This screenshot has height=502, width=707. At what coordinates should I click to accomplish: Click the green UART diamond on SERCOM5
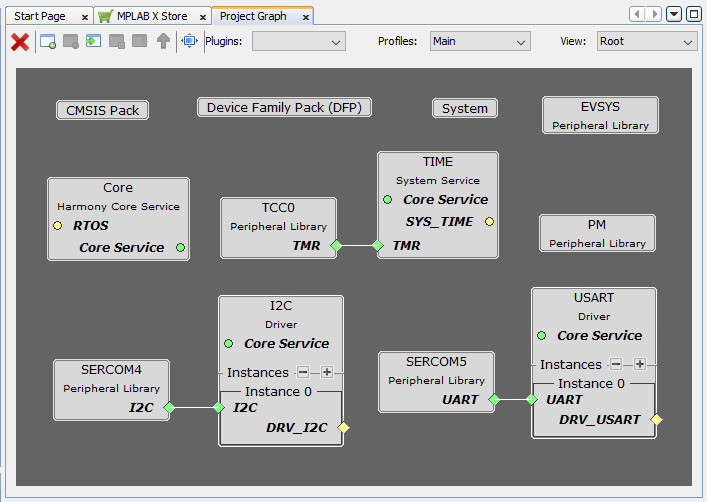(494, 399)
